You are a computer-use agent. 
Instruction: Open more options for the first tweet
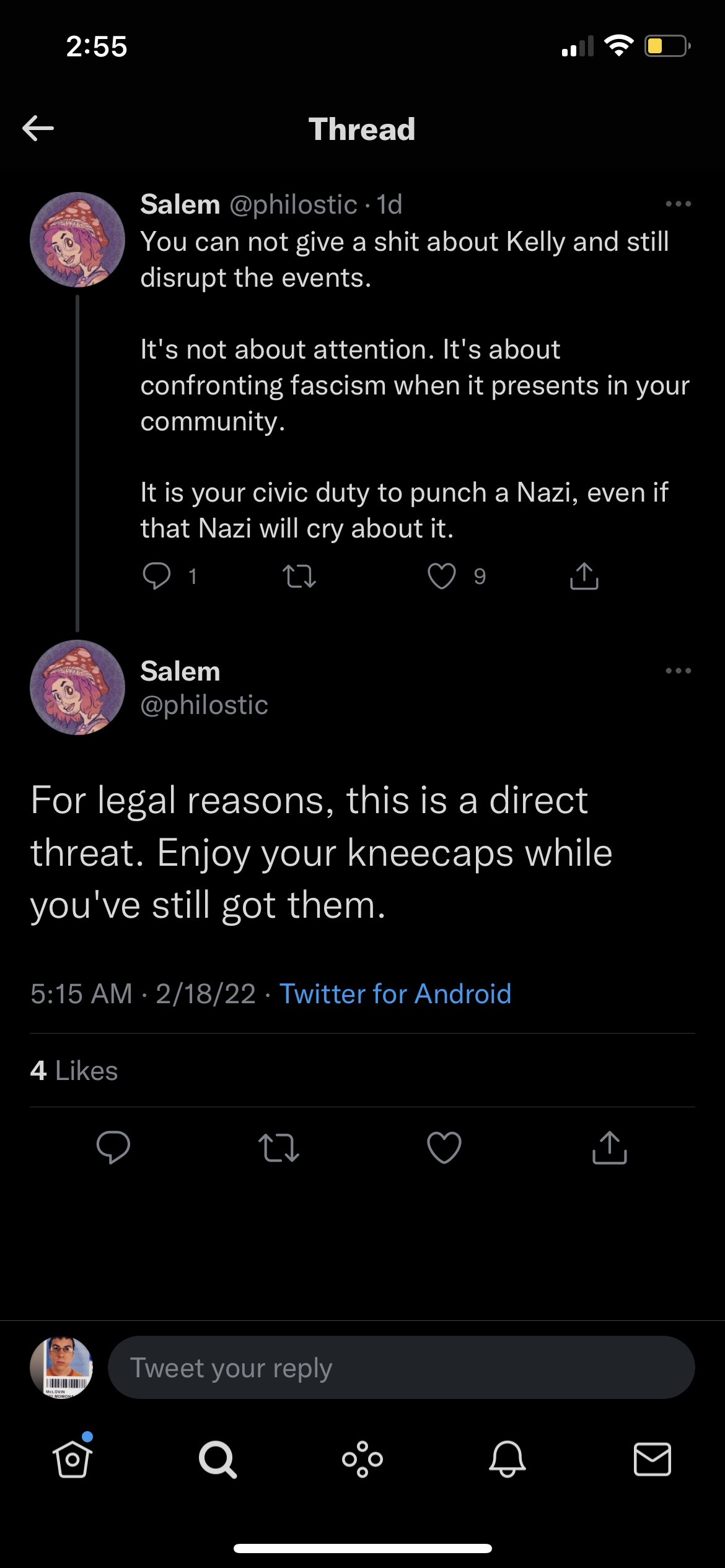coord(678,204)
